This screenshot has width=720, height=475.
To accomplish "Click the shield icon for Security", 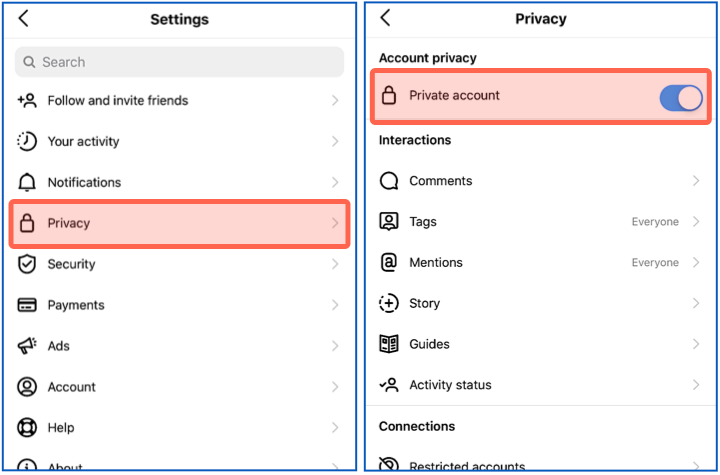I will pos(28,264).
